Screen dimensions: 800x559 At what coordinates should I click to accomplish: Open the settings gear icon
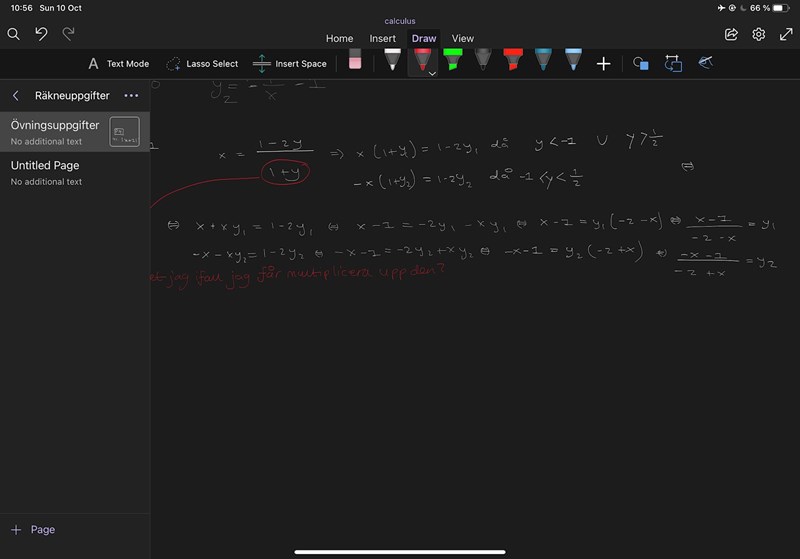pos(759,34)
